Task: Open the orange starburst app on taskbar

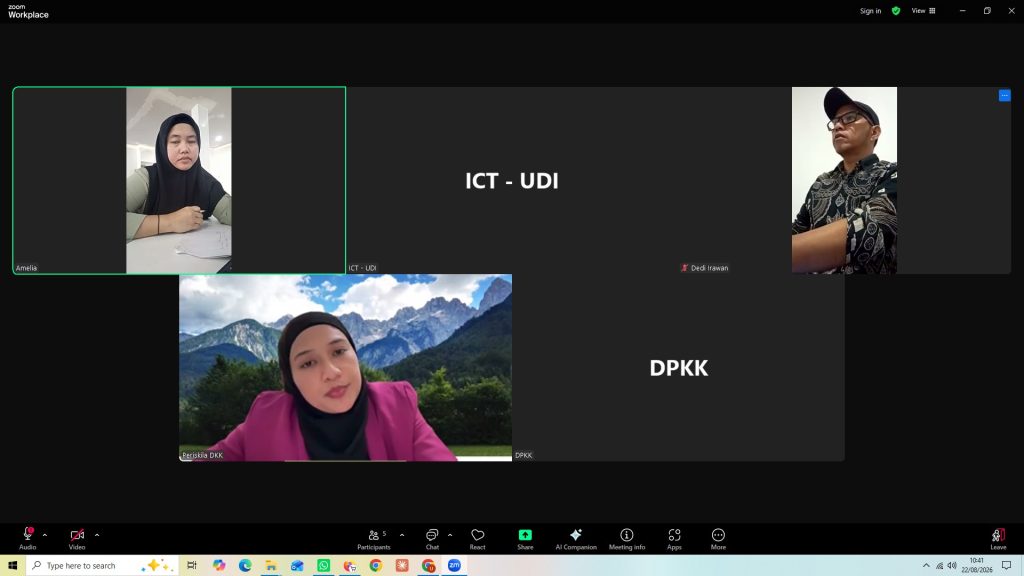Action: tap(402, 566)
